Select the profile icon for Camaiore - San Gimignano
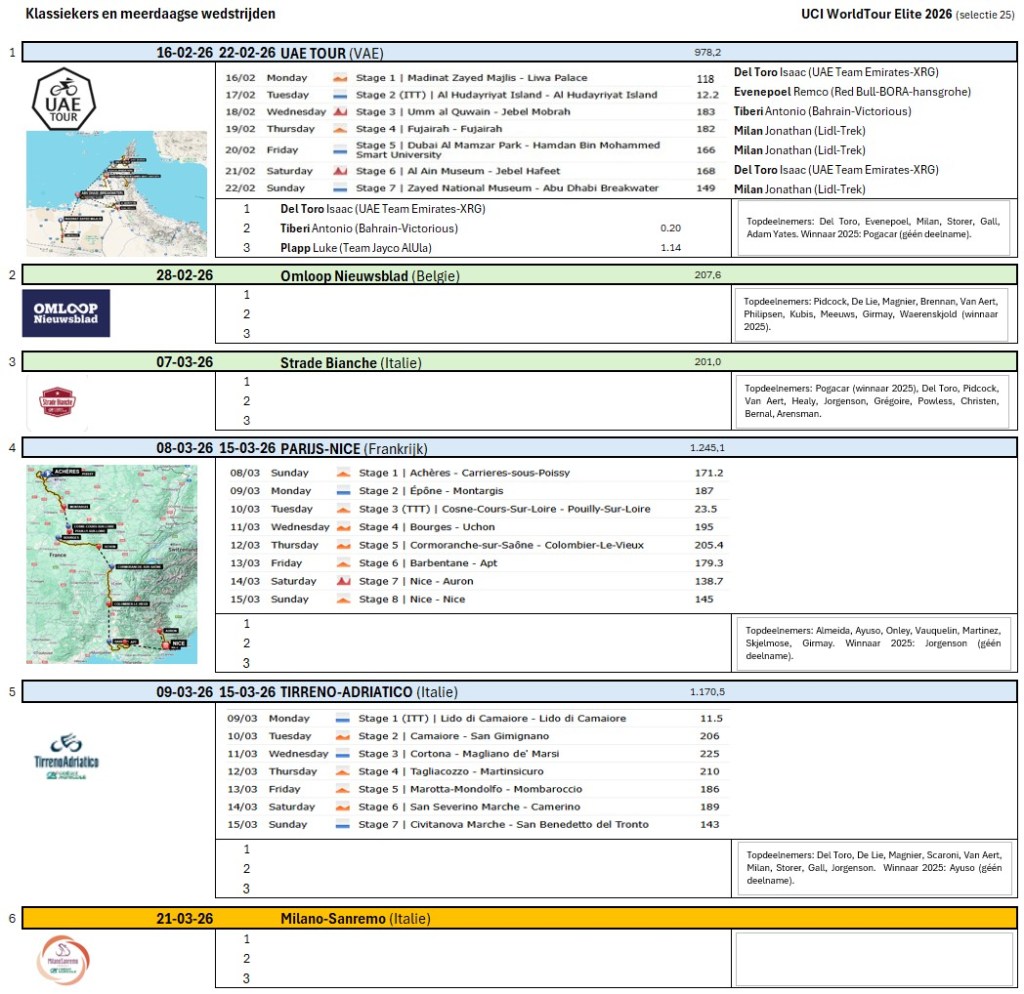Screen dimensions: 1024x994 tap(342, 736)
